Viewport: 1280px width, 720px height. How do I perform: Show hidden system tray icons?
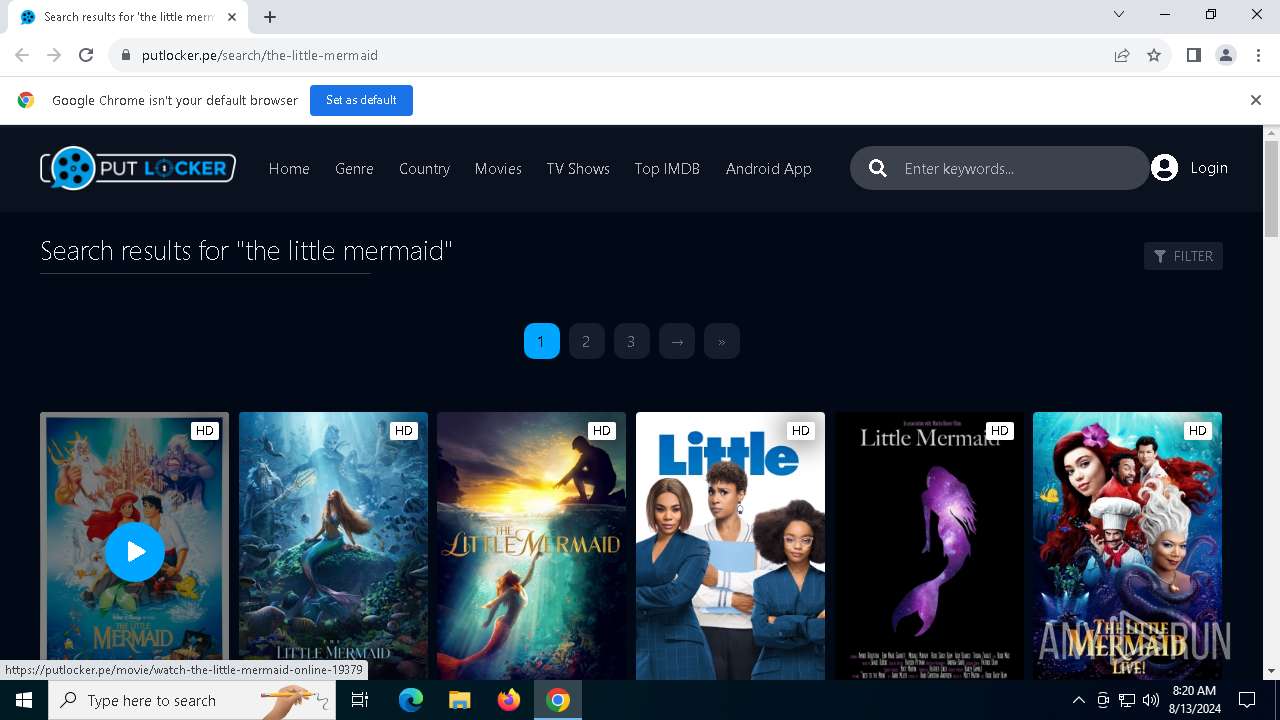pos(1078,700)
